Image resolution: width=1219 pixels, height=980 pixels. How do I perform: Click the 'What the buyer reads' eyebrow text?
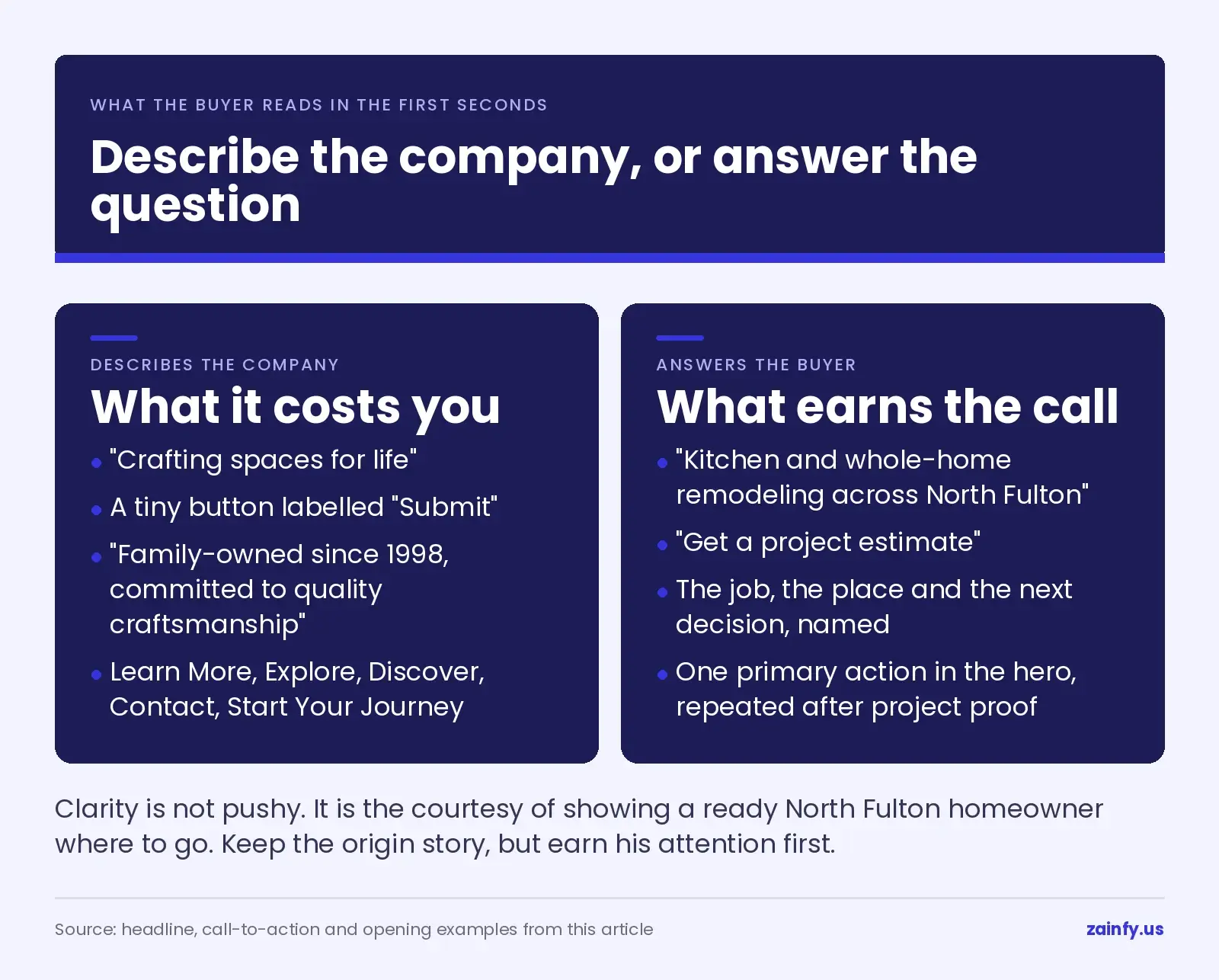point(318,105)
